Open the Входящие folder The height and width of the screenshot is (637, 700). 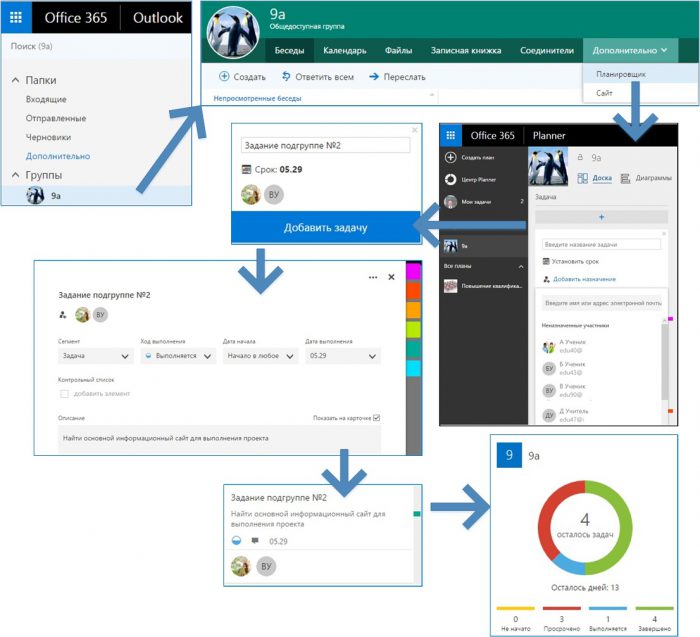click(x=46, y=99)
